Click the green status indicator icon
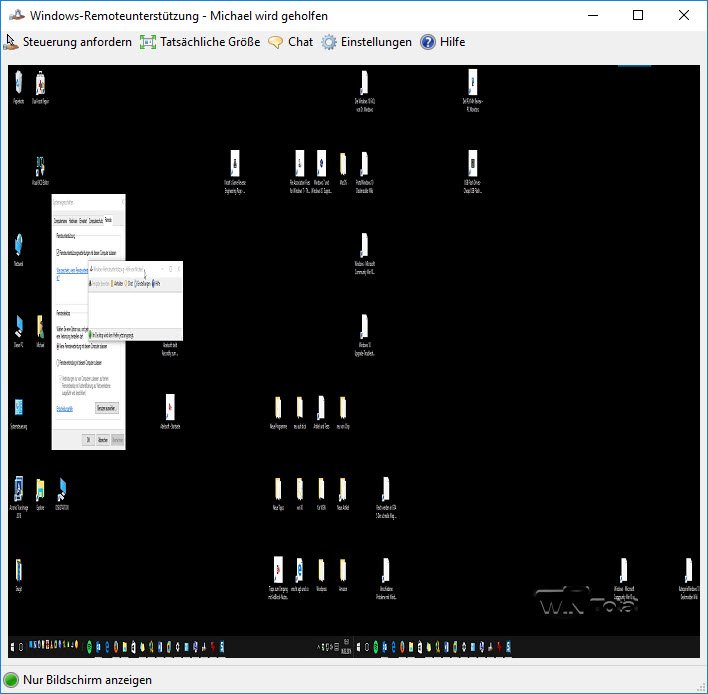 11,680
